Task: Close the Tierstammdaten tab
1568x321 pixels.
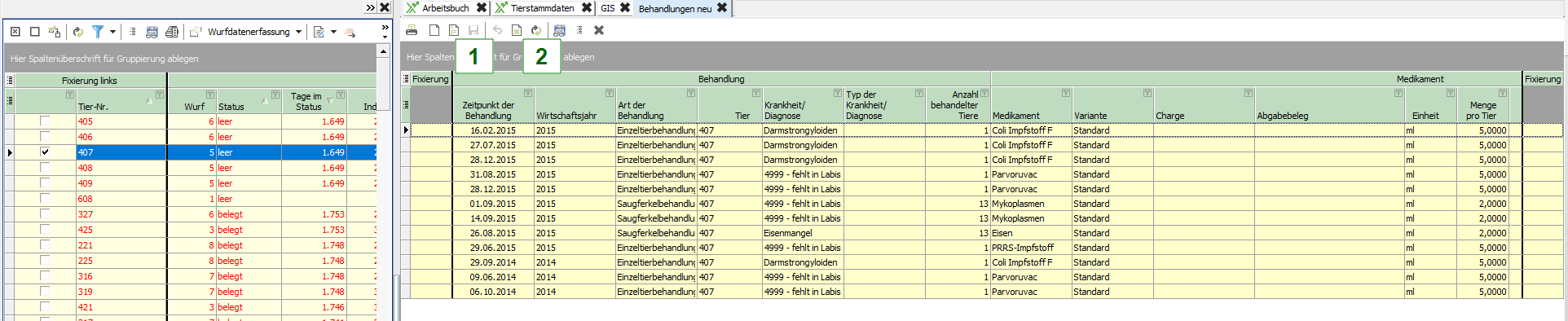Action: click(587, 7)
